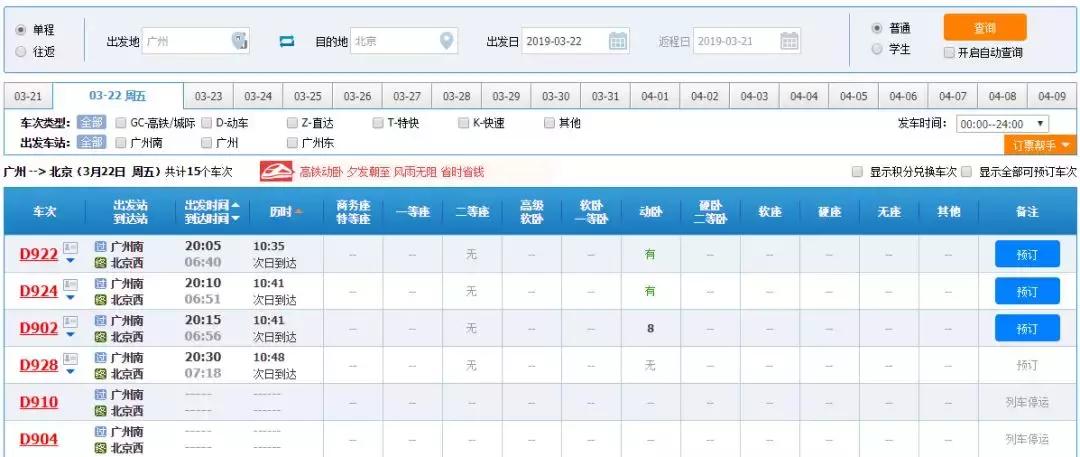Click 过 station icon in D910 row
Image resolution: width=1080 pixels, height=457 pixels.
pyautogui.click(x=101, y=394)
